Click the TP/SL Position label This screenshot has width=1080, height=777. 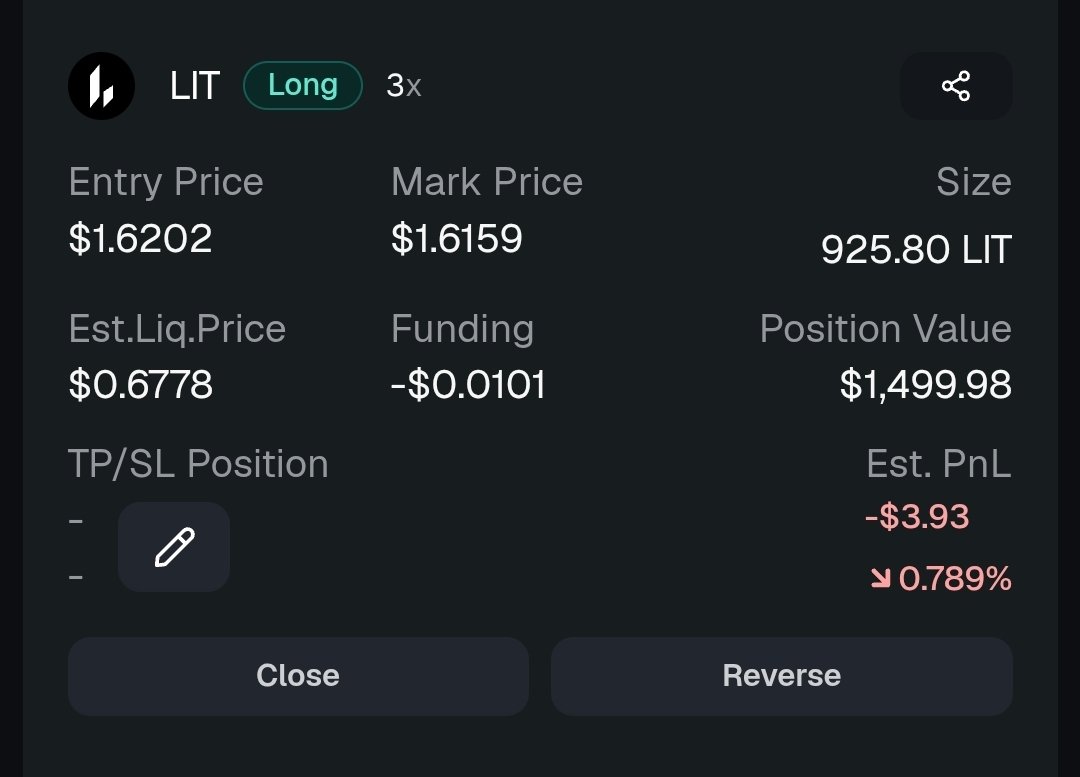(198, 464)
